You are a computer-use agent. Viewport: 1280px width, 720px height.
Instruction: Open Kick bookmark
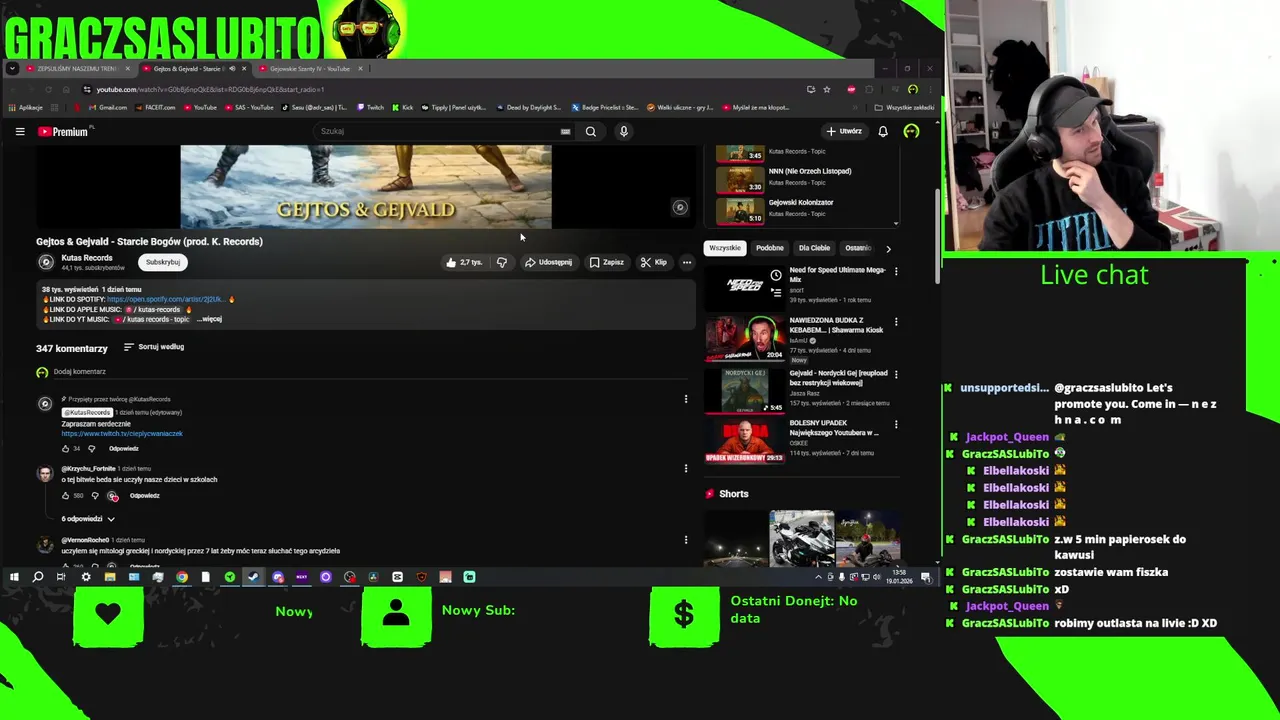coord(402,107)
